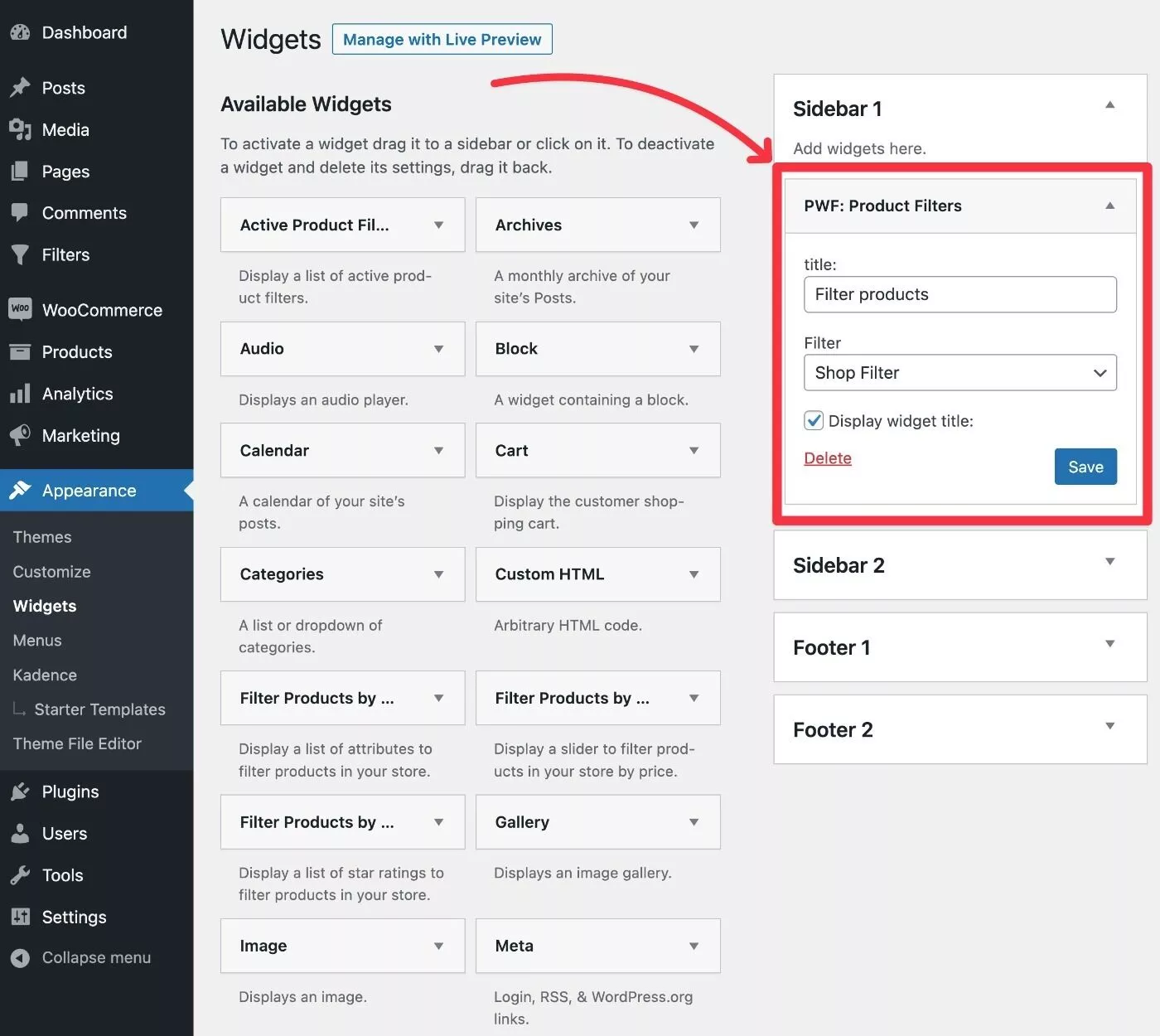Open Starter Templates submenu item
This screenshot has width=1160, height=1036.
click(99, 709)
